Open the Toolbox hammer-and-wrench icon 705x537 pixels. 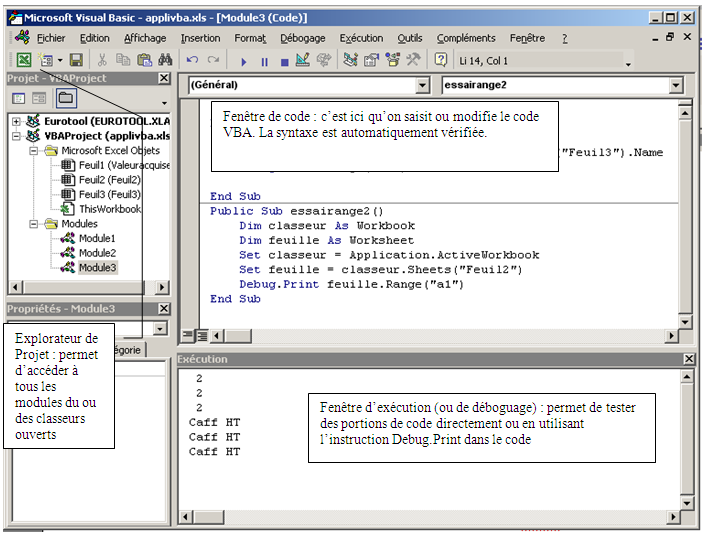pos(413,60)
